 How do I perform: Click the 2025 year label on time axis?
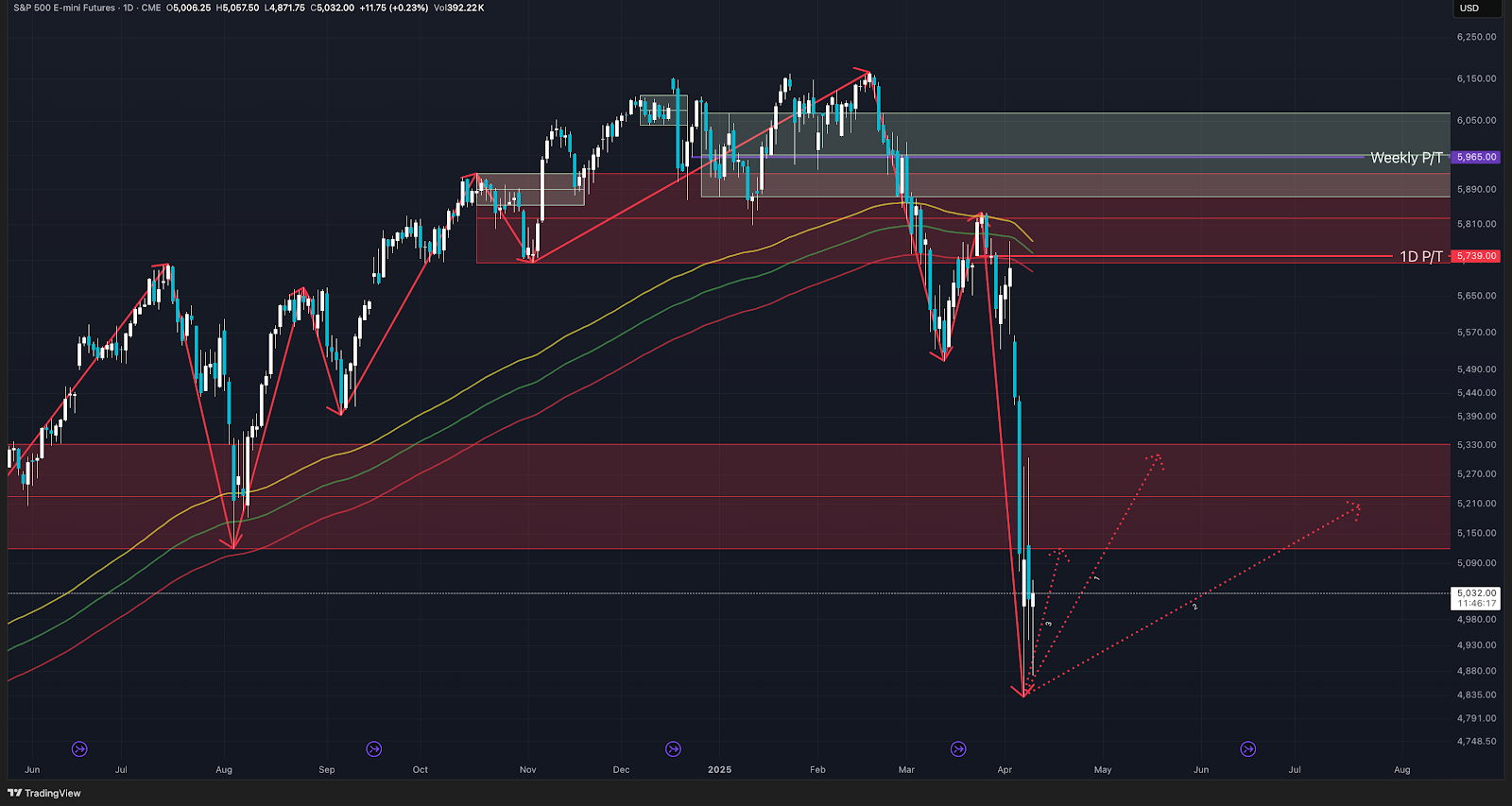pos(719,769)
